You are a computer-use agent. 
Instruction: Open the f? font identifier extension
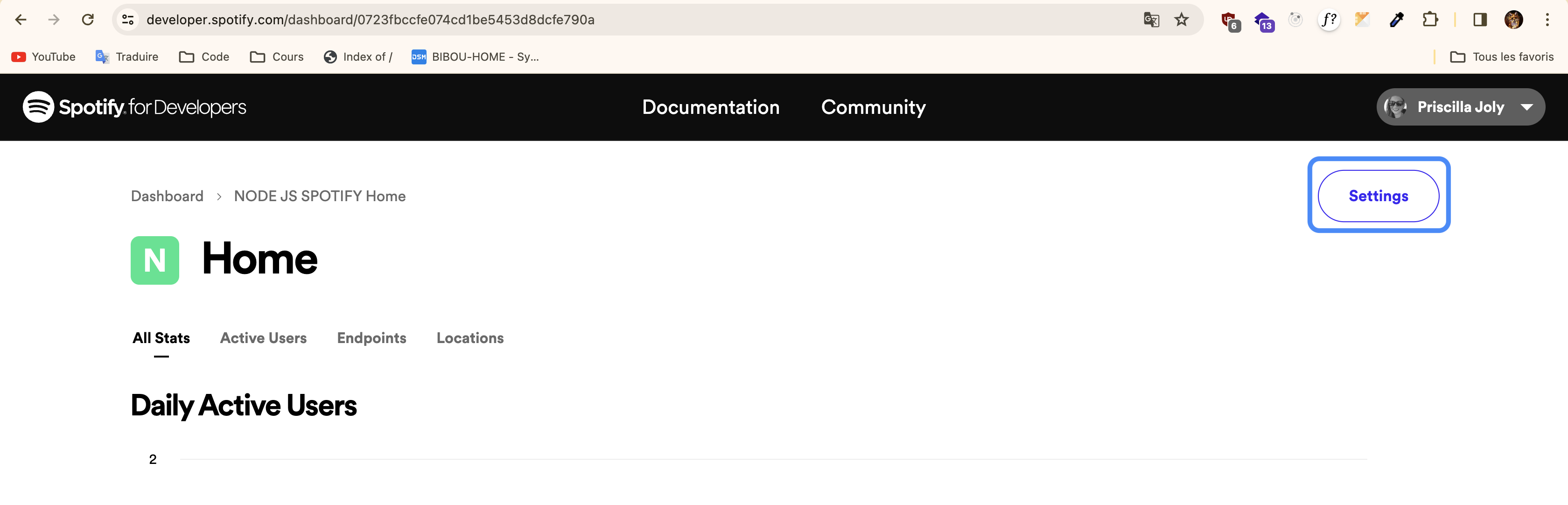pyautogui.click(x=1329, y=20)
